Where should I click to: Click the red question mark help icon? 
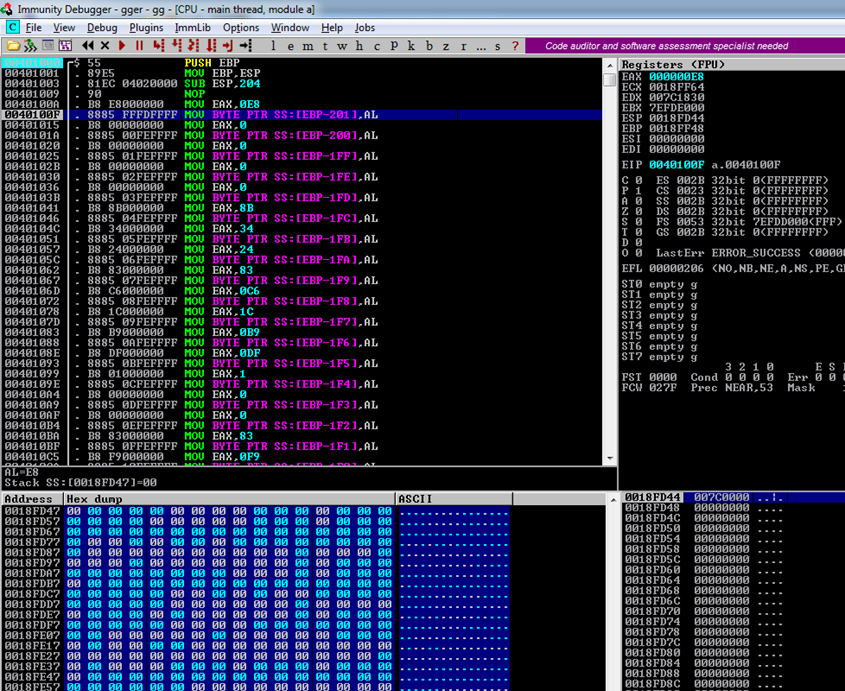point(515,46)
